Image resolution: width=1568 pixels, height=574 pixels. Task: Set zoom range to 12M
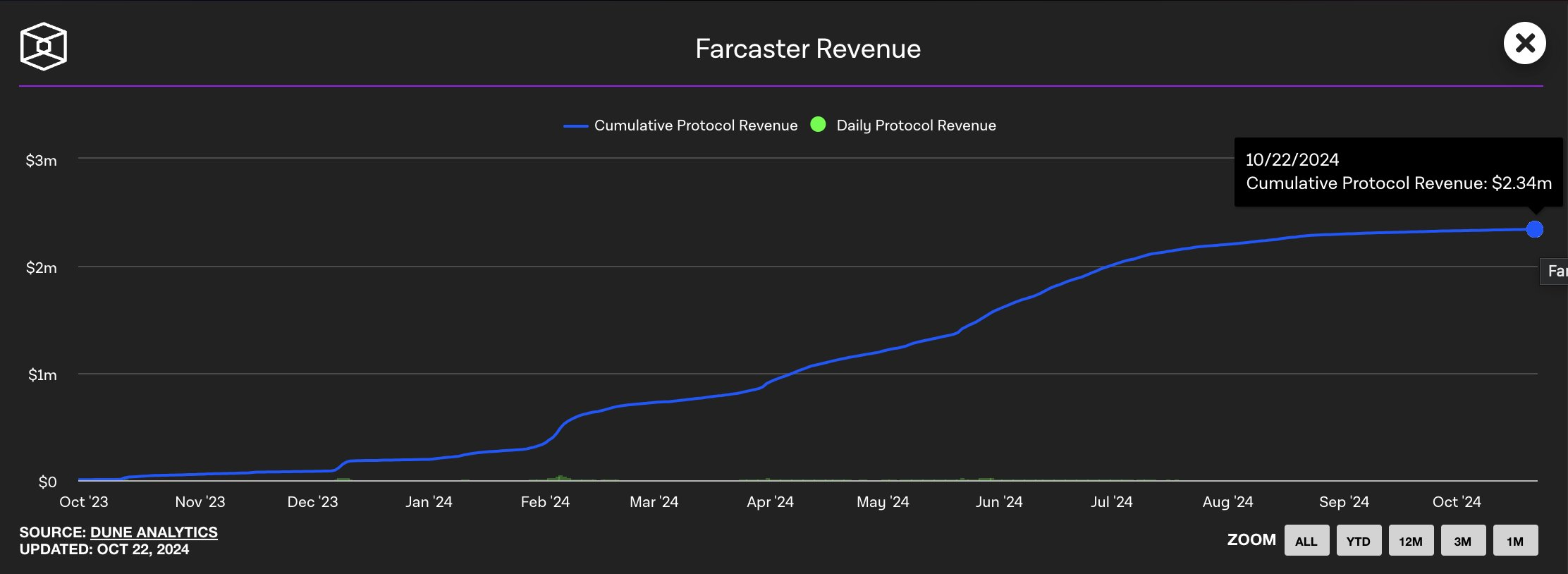coord(1411,541)
